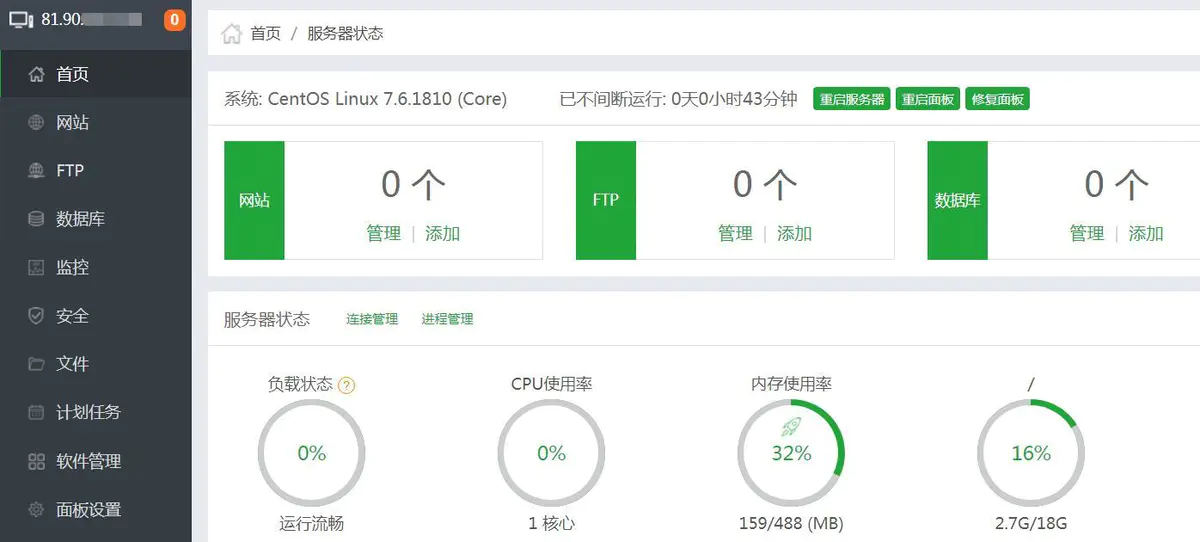Click the 修复面板 button
The width and height of the screenshot is (1200, 542).
point(997,99)
